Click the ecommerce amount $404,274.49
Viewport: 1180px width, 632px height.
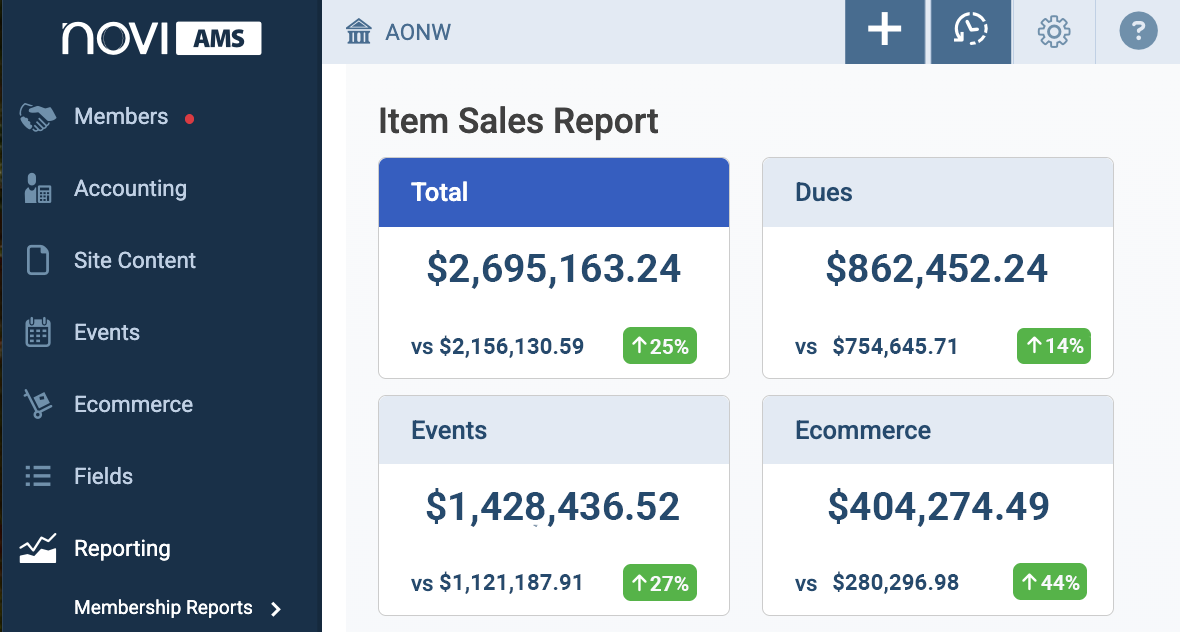coord(938,506)
